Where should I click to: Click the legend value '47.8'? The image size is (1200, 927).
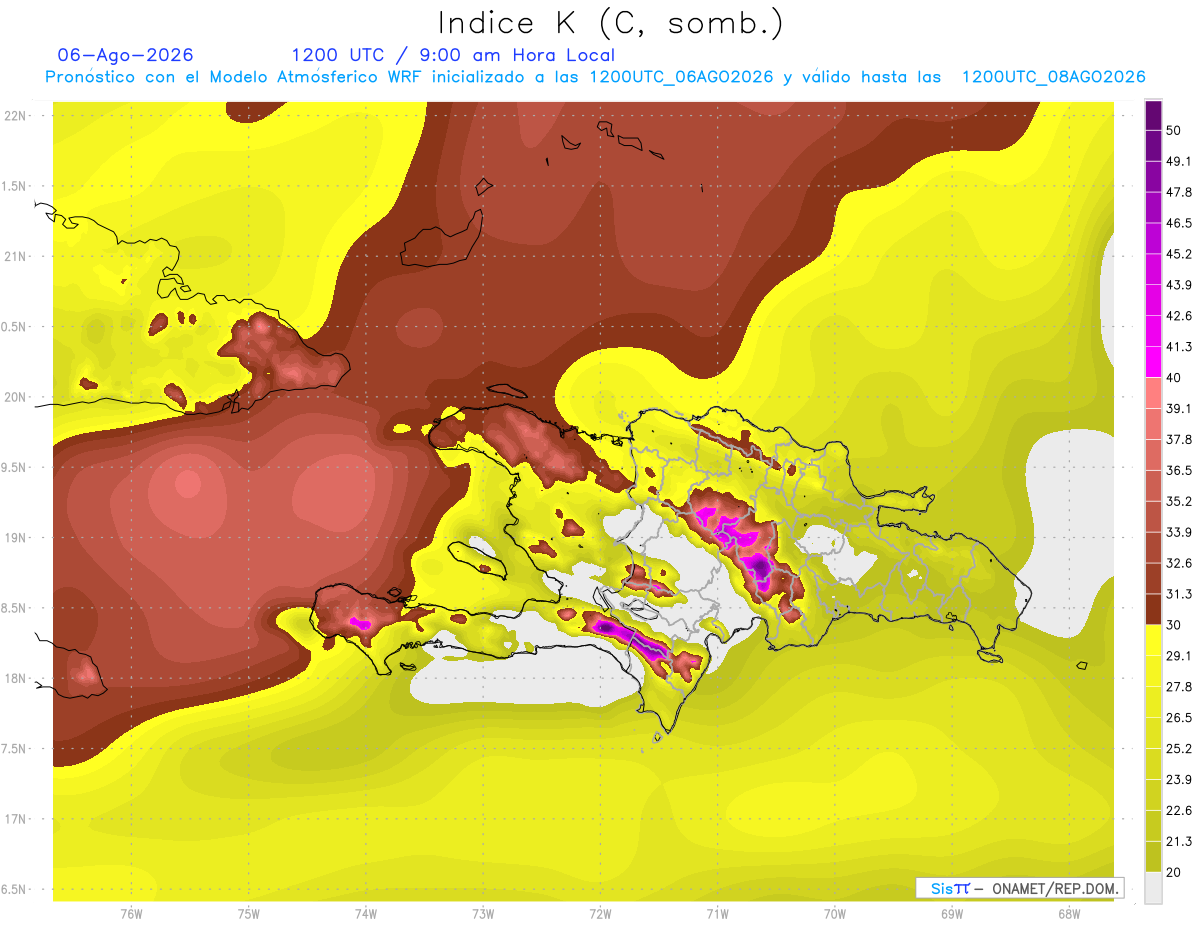(x=1179, y=192)
